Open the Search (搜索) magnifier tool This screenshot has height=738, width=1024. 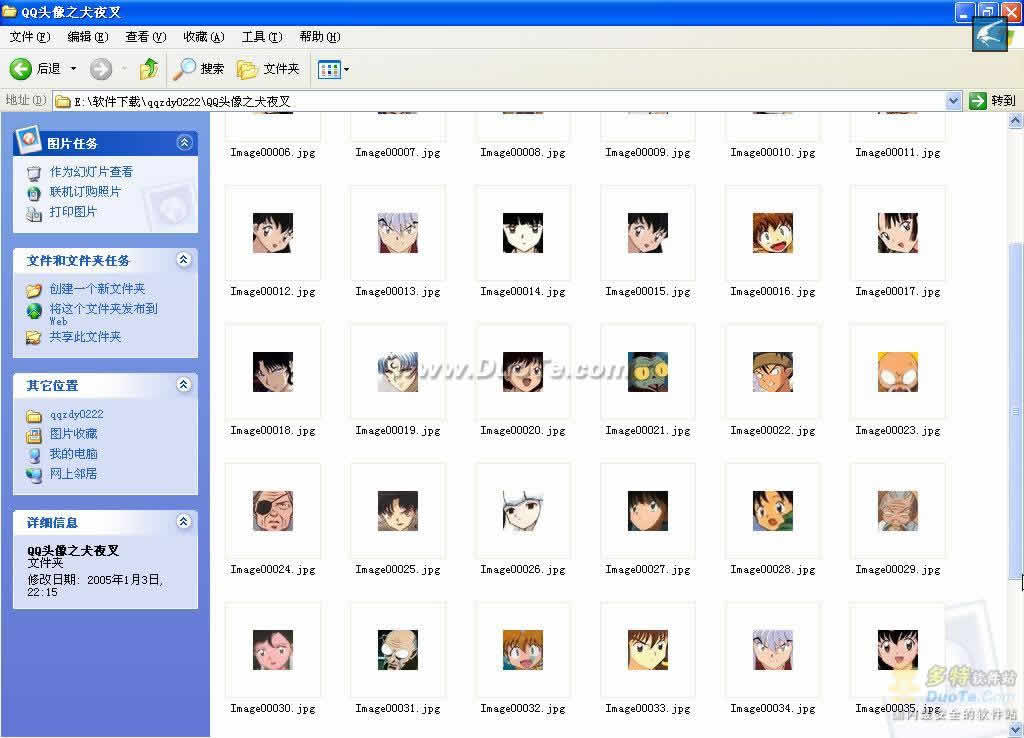point(199,69)
